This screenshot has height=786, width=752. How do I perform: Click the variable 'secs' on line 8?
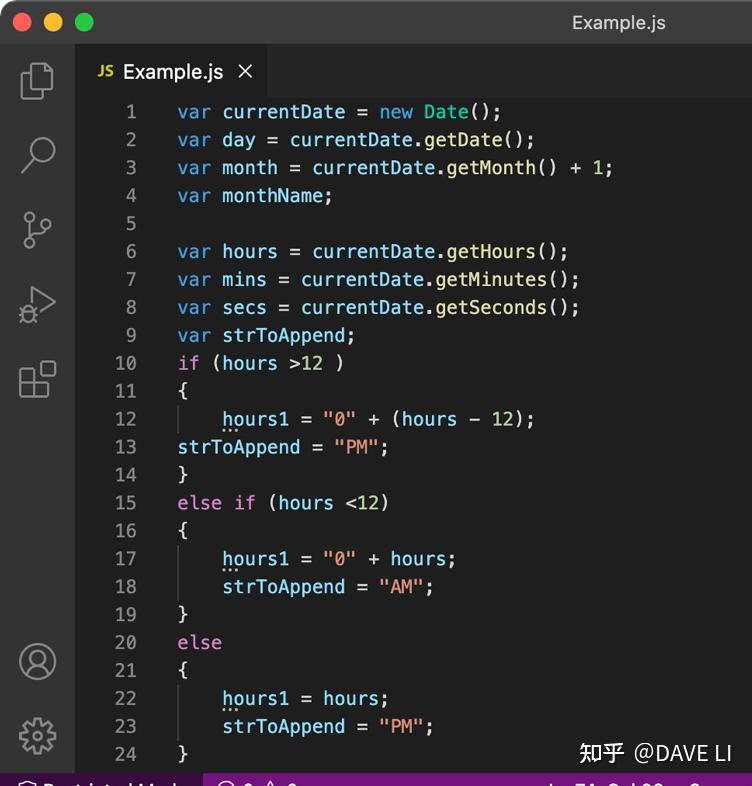tap(244, 307)
